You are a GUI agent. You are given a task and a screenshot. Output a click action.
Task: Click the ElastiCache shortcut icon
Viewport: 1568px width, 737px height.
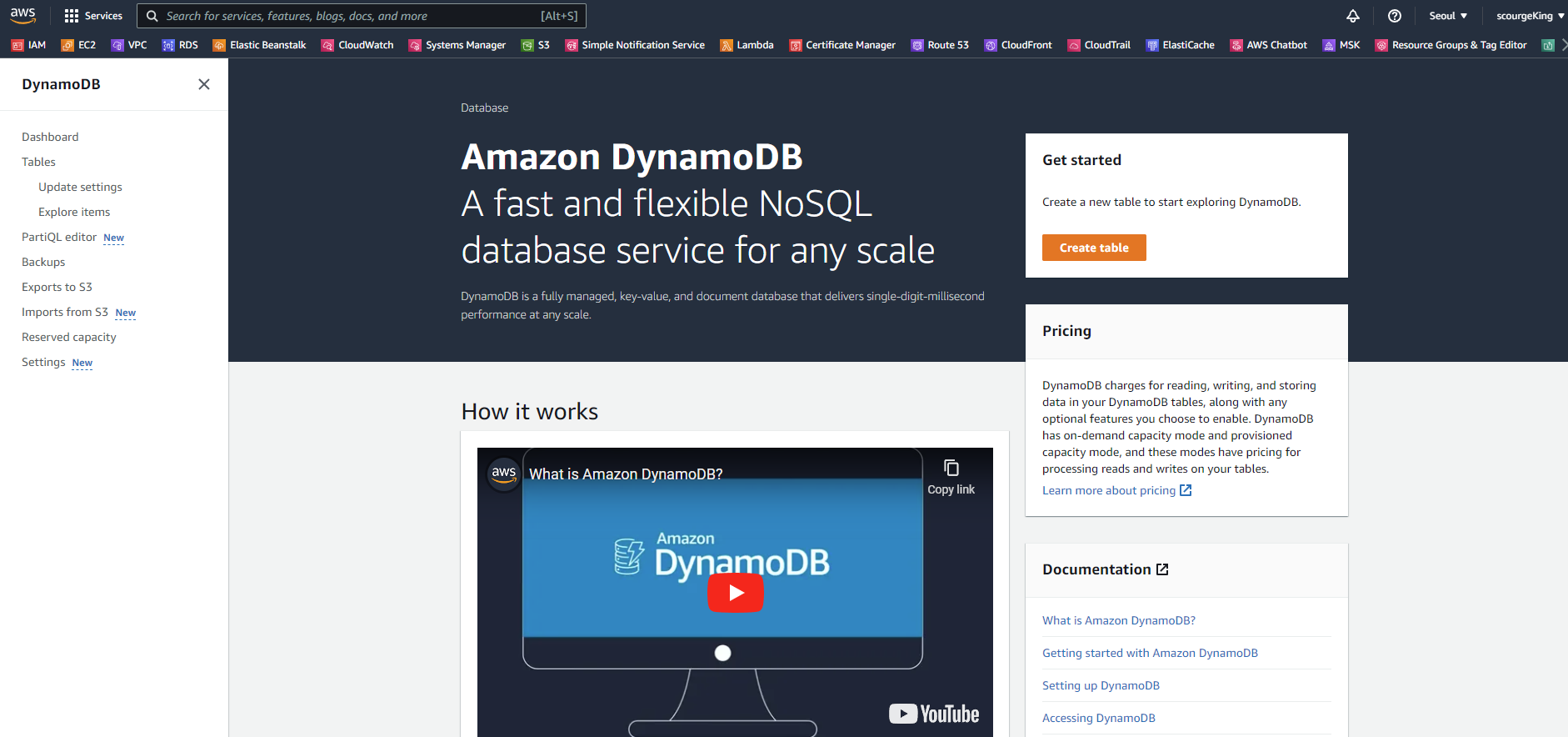pyautogui.click(x=1152, y=45)
